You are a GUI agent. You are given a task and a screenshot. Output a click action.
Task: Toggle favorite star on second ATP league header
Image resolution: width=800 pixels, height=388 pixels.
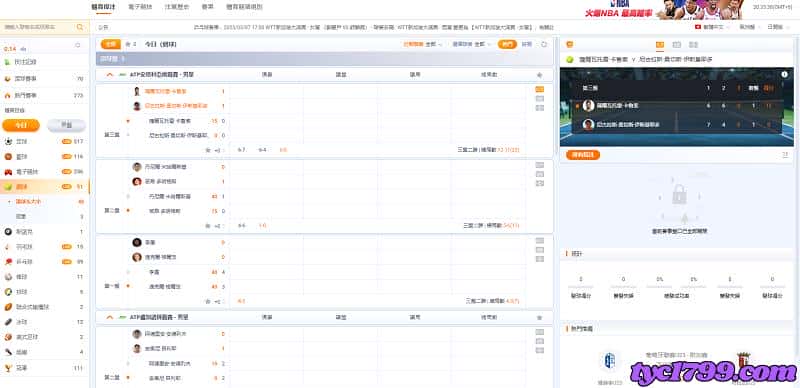coord(539,318)
